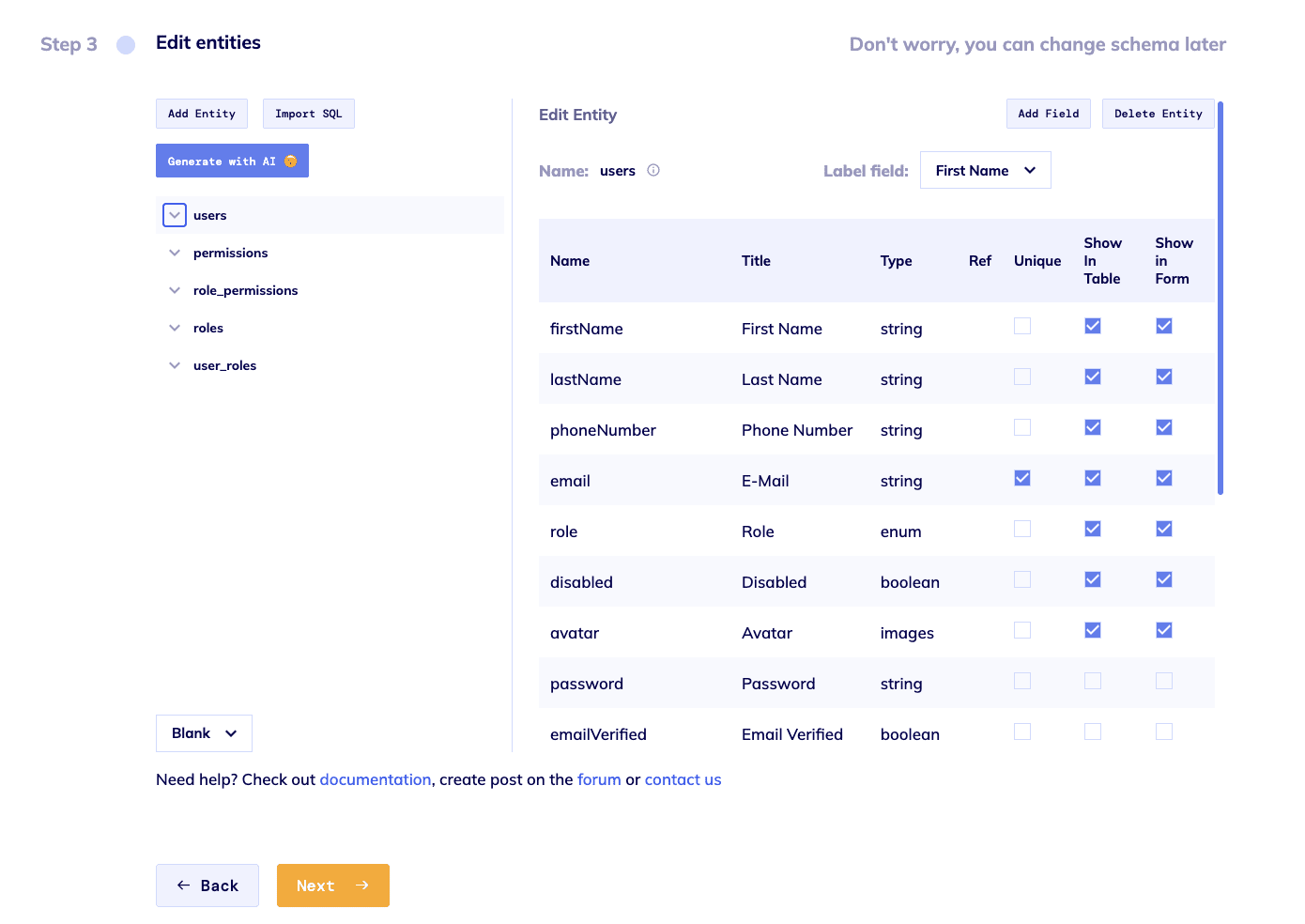This screenshot has height=924, width=1305.
Task: Click the Delete Entity button
Action: pos(1158,114)
